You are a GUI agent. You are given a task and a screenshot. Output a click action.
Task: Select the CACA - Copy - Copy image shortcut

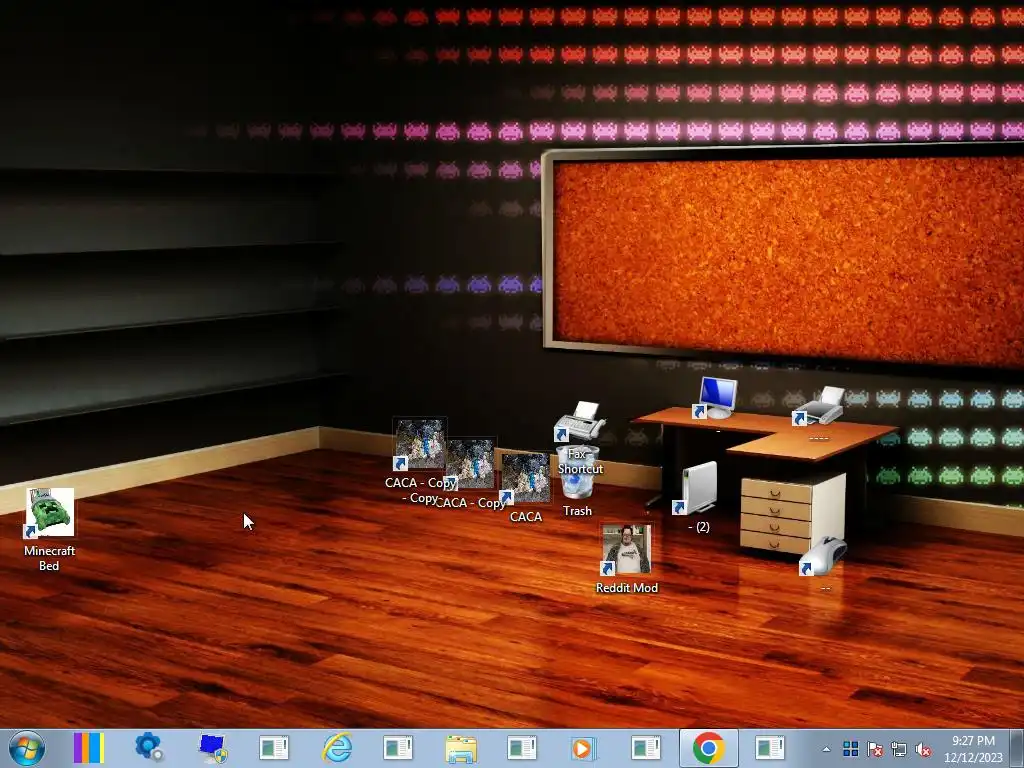420,444
